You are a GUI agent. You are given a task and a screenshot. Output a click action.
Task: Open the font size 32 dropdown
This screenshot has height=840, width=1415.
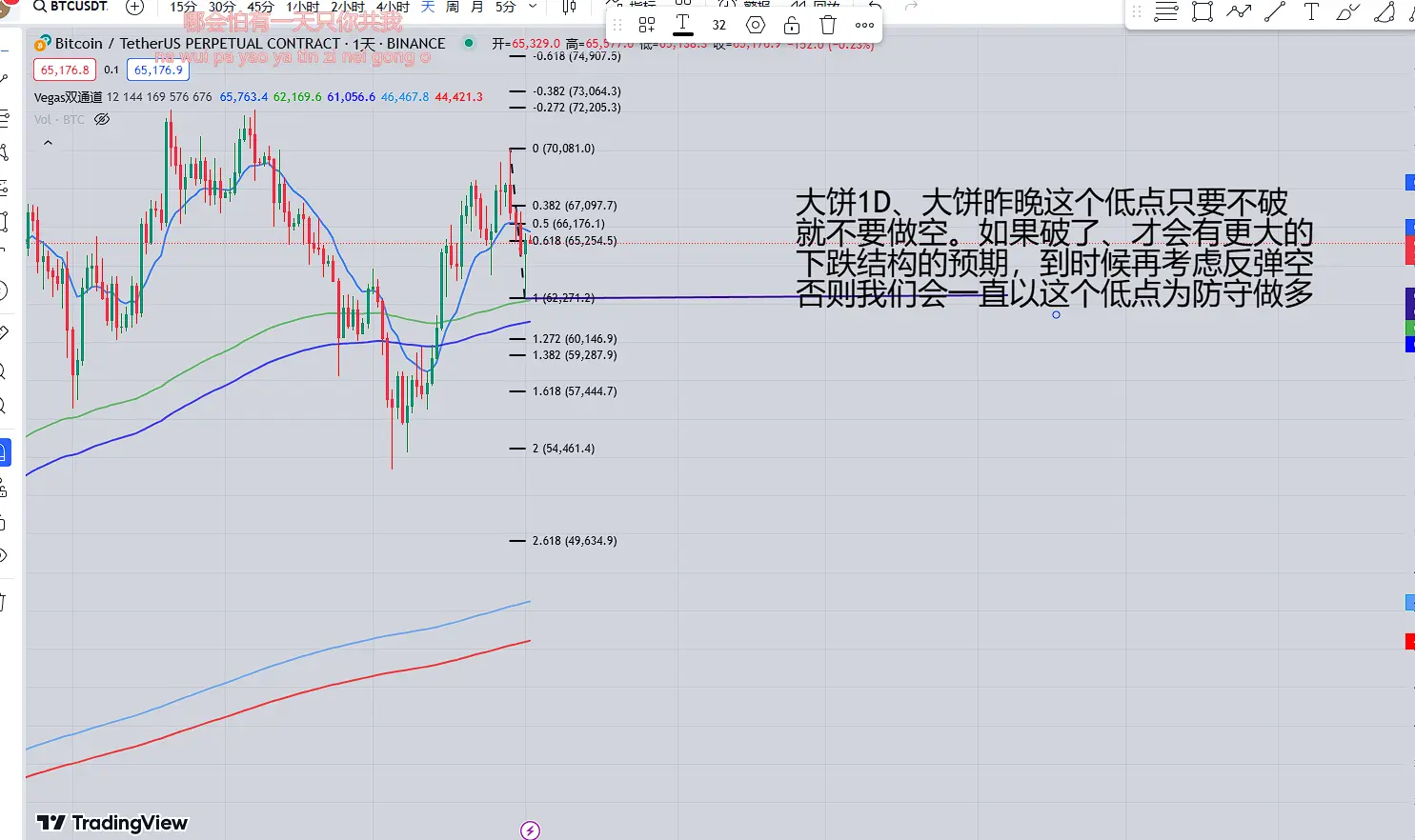point(719,25)
